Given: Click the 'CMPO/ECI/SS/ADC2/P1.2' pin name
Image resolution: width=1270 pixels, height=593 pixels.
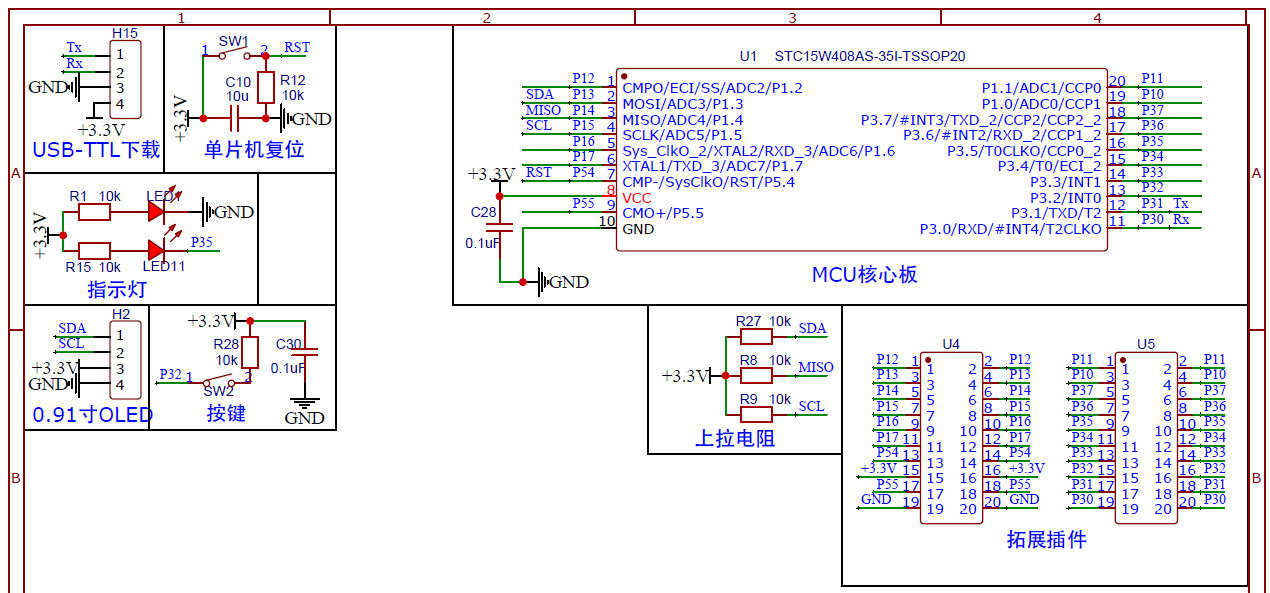Looking at the screenshot, I should tap(712, 88).
